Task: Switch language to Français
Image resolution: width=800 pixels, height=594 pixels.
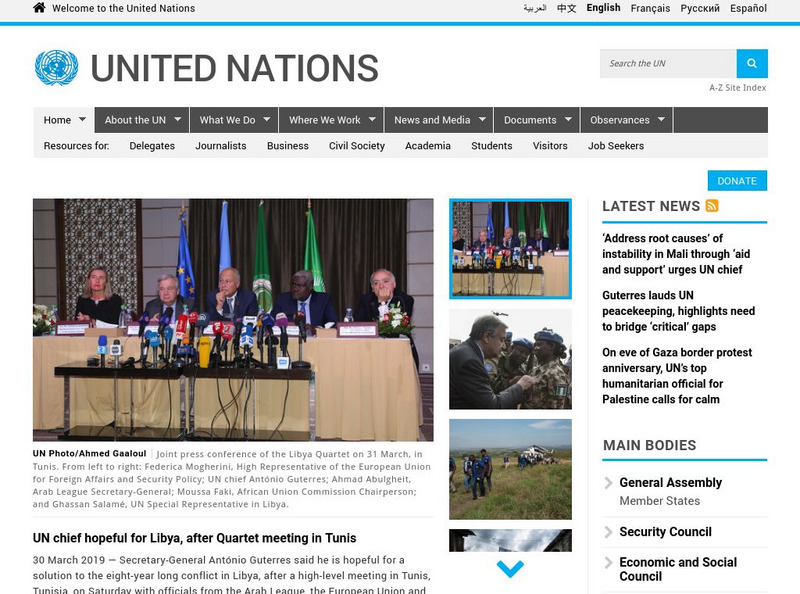Action: pyautogui.click(x=650, y=8)
